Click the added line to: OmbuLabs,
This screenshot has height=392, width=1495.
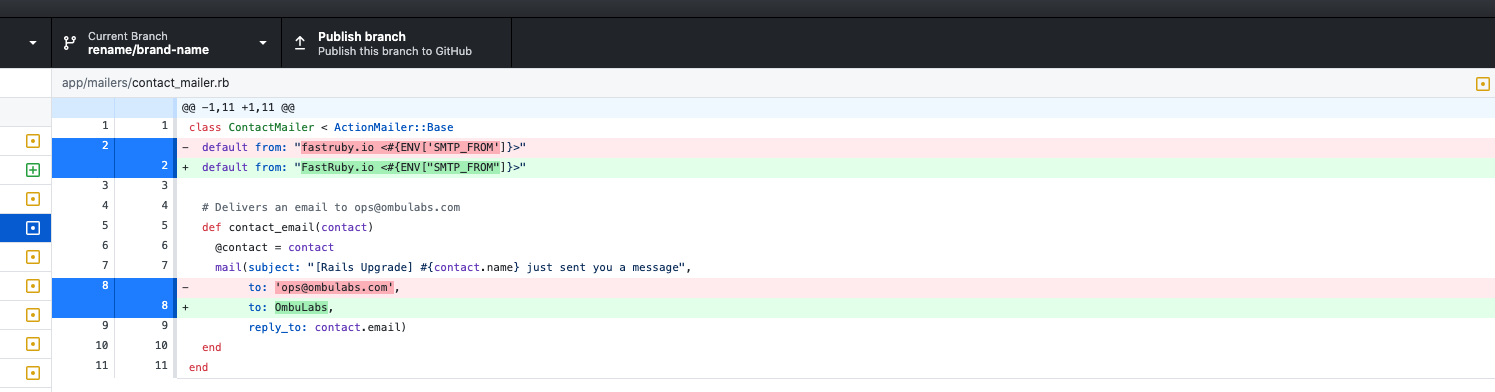835,307
